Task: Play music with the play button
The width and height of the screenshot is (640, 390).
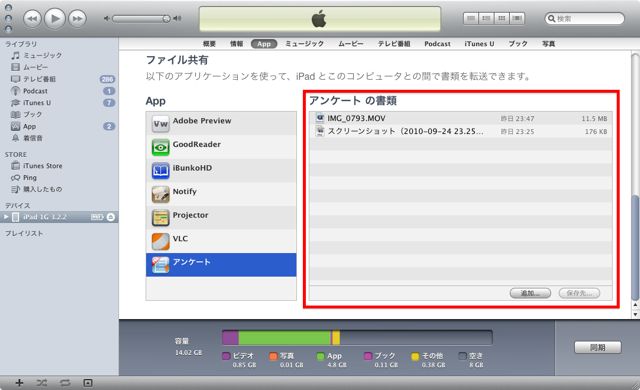Action: 55,18
